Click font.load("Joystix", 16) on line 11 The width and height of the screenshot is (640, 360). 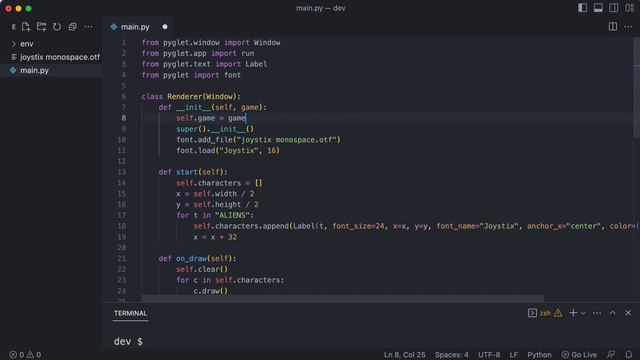[x=228, y=151]
